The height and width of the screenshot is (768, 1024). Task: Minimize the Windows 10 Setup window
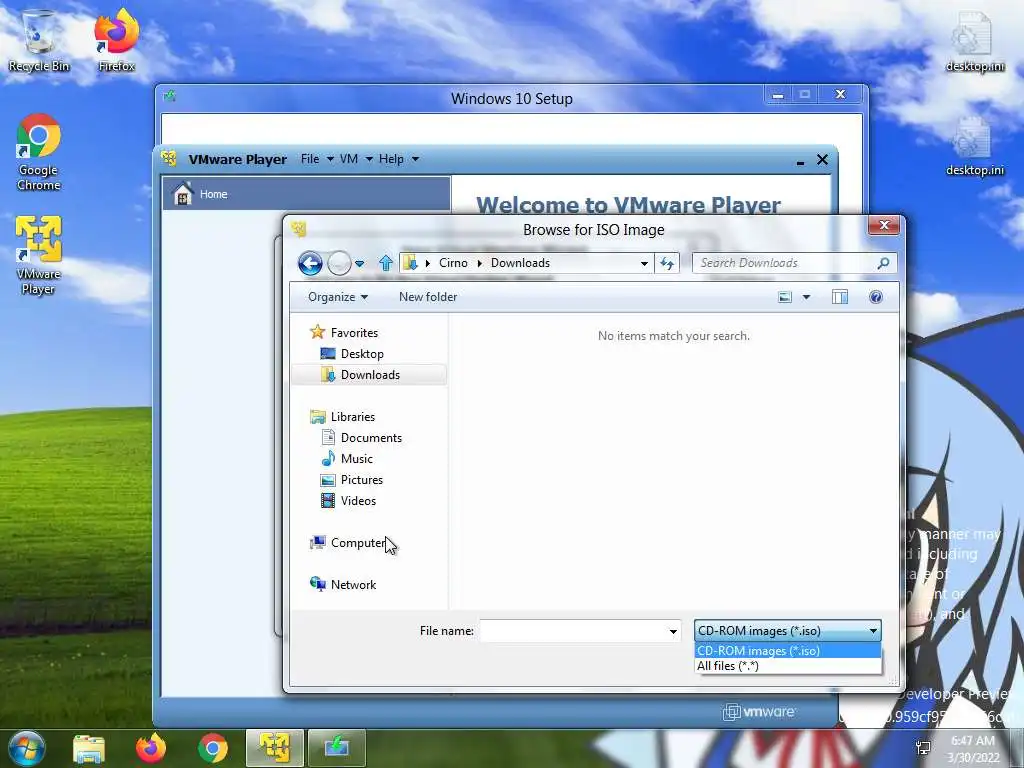[x=777, y=95]
